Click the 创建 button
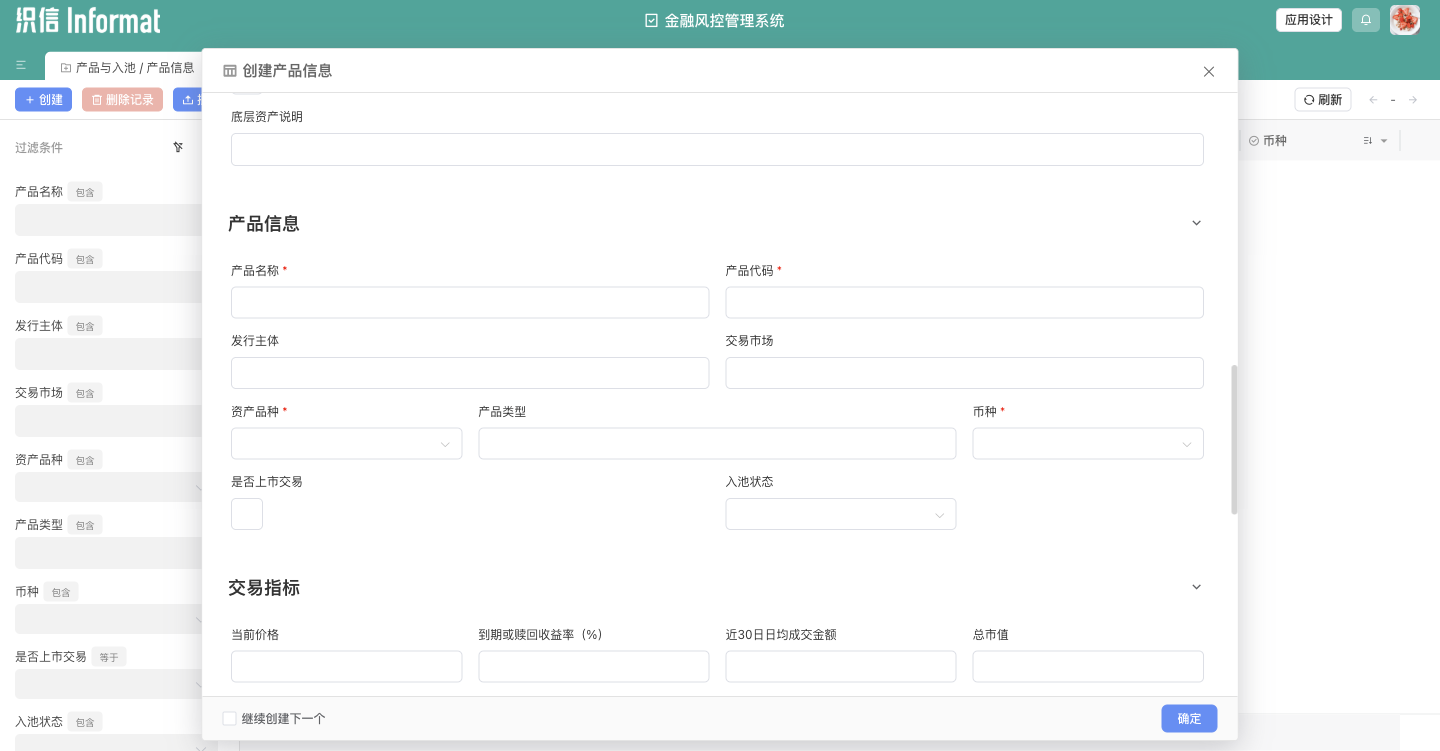The image size is (1440, 751). click(44, 100)
